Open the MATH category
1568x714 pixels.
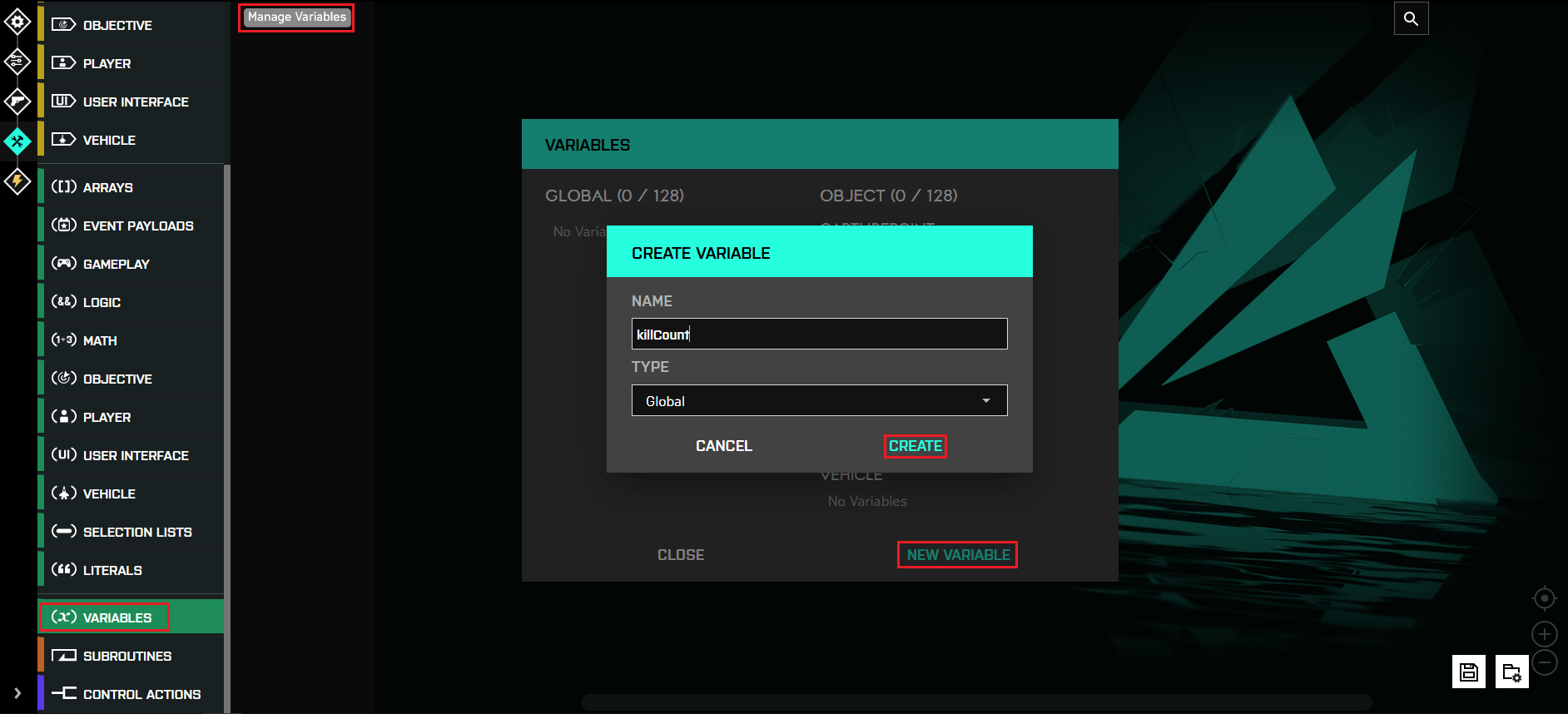131,340
